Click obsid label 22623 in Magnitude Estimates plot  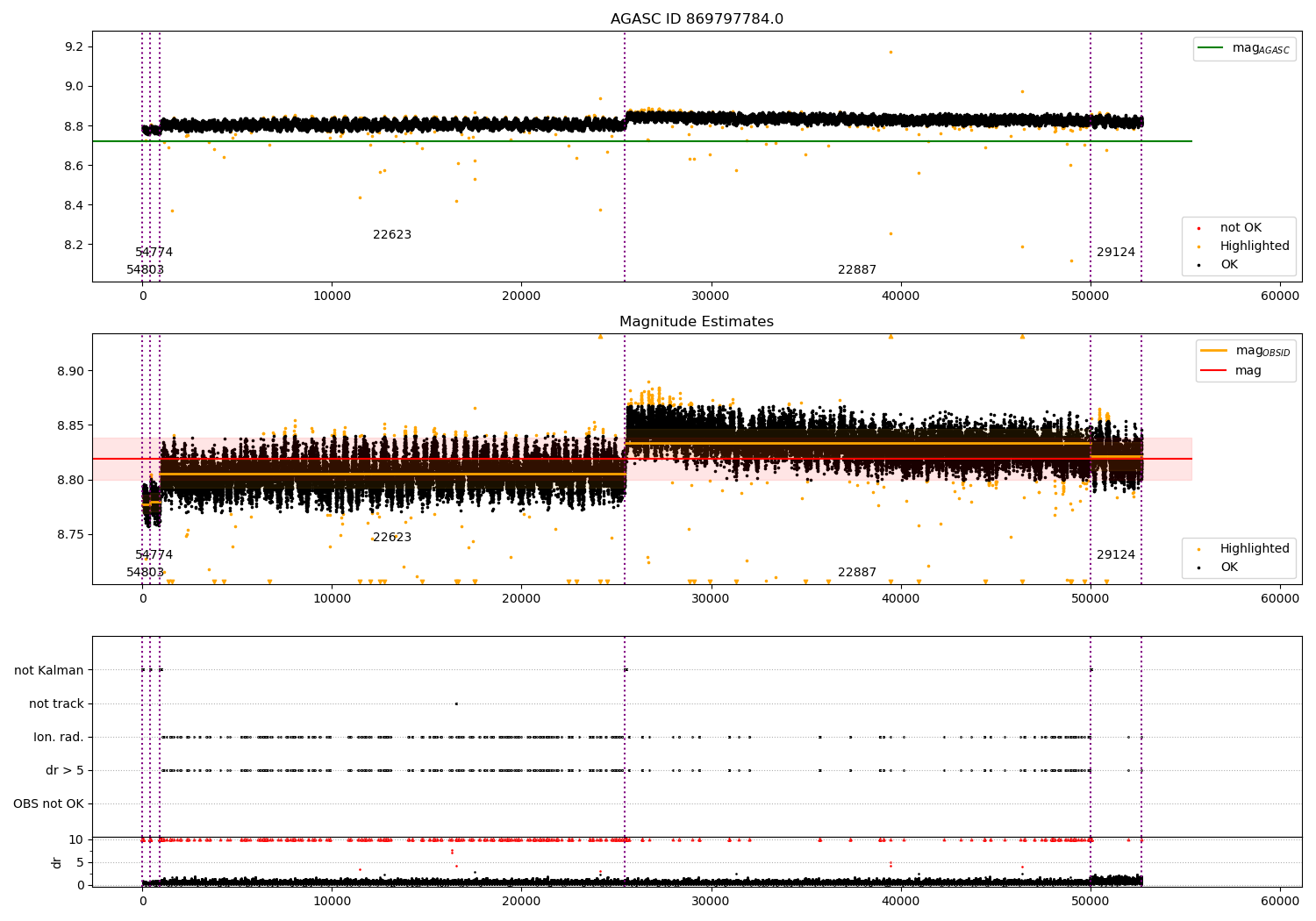tap(392, 538)
